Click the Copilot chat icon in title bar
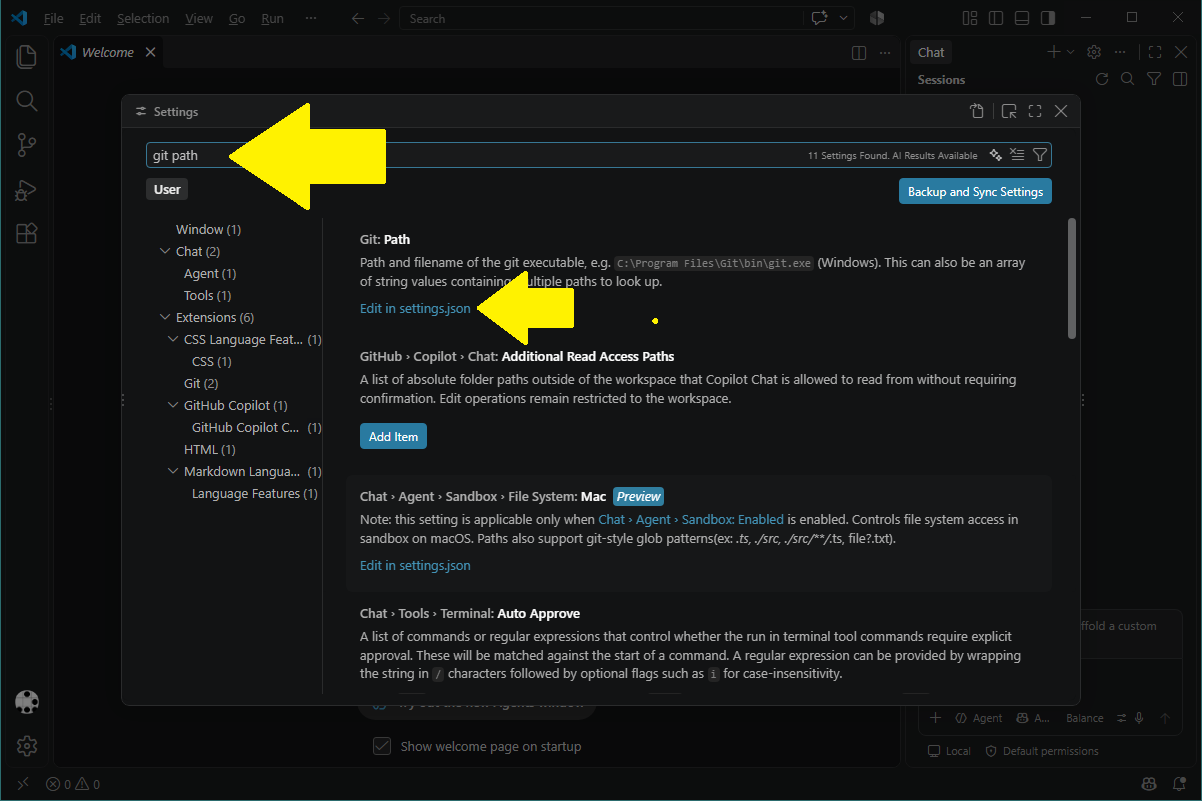 pyautogui.click(x=820, y=18)
